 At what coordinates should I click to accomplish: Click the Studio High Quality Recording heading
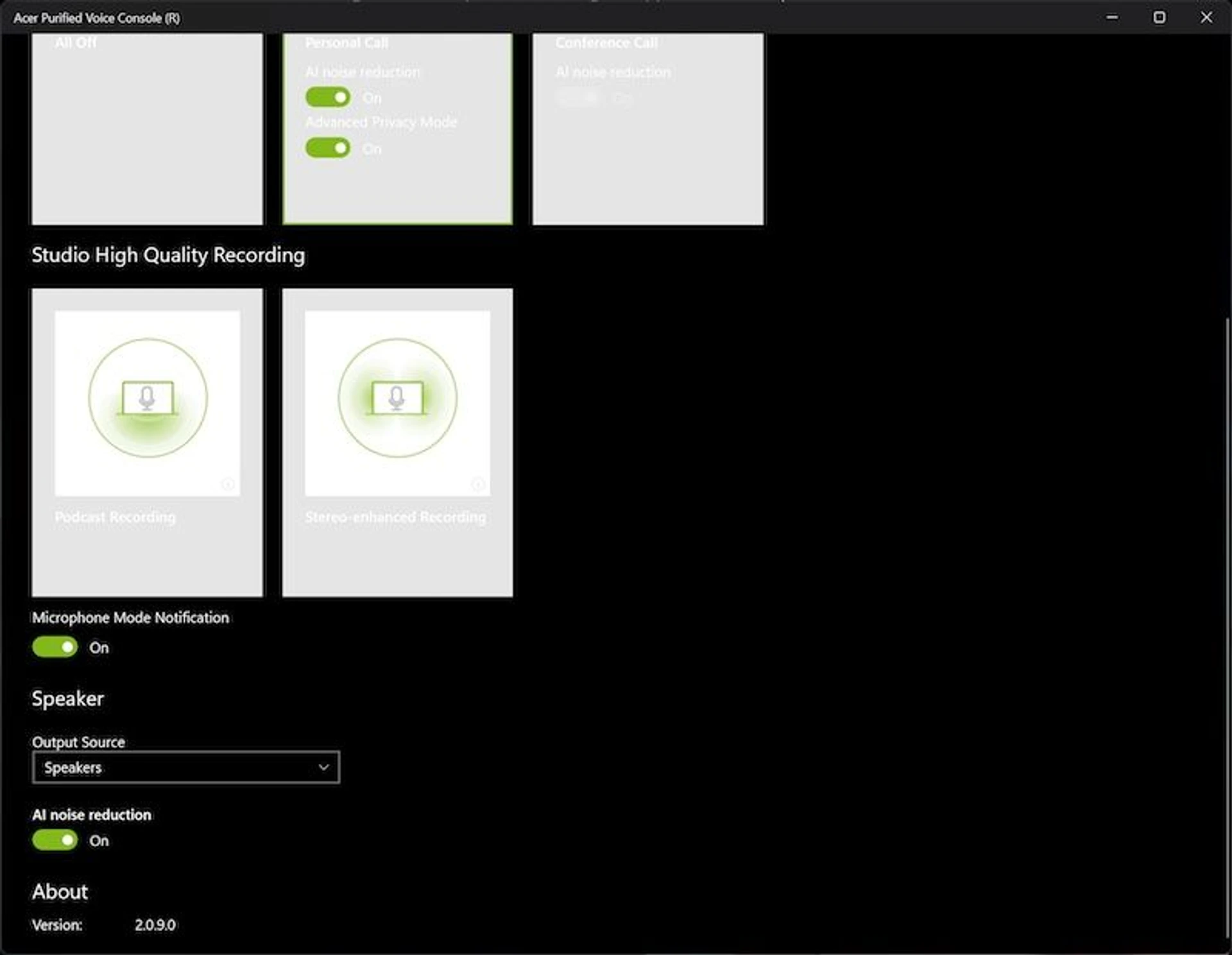coord(168,255)
